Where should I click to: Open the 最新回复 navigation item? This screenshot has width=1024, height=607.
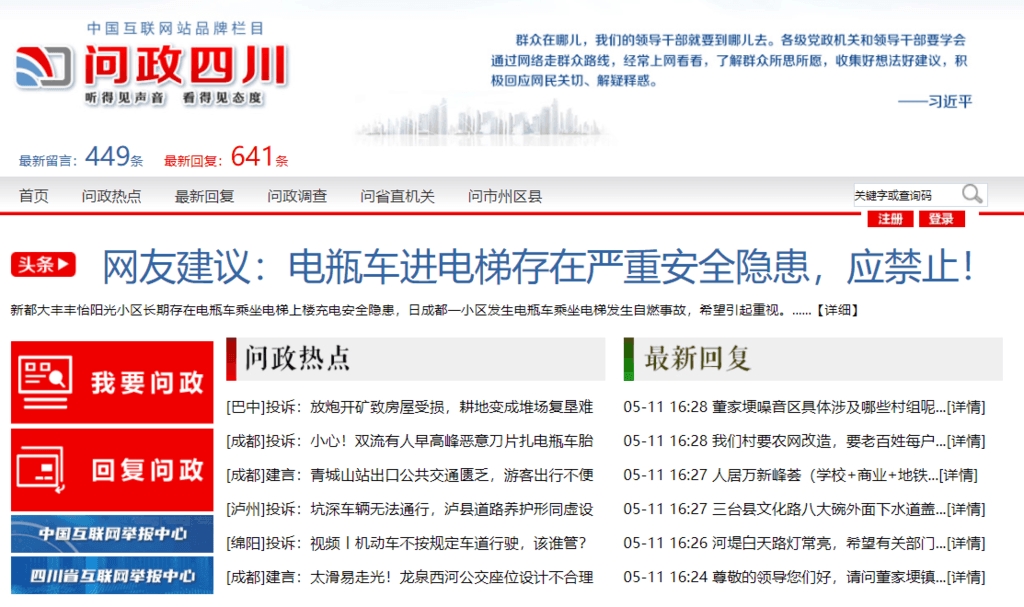204,196
